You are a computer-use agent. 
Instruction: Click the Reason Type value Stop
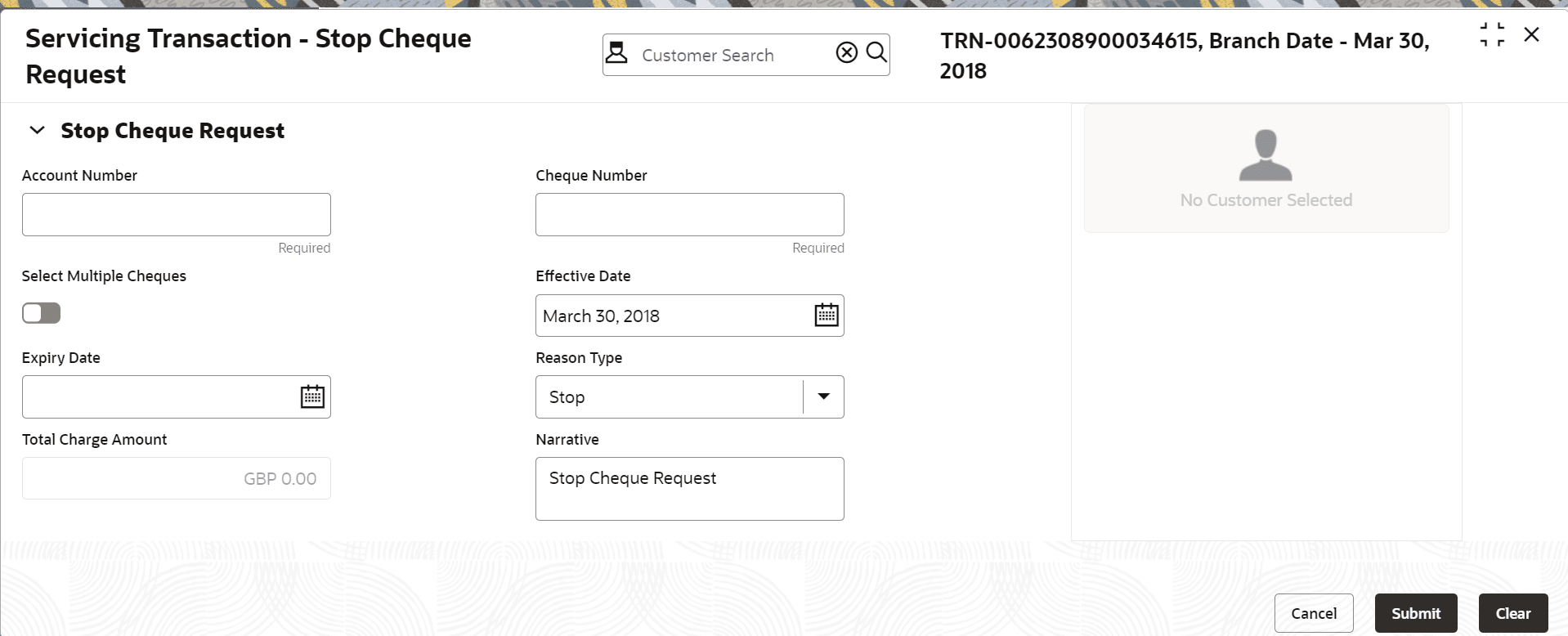567,397
